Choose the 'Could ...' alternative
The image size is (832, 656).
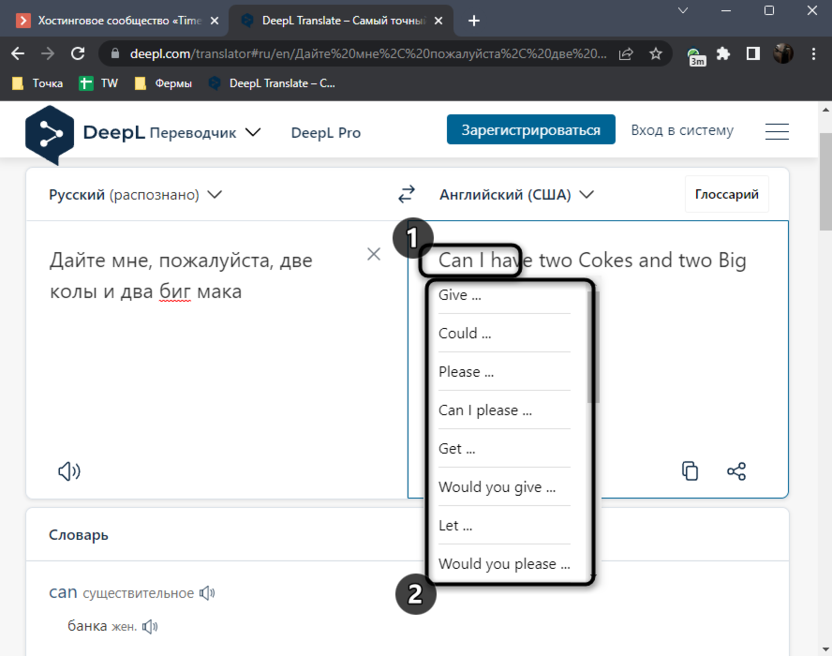pos(465,333)
